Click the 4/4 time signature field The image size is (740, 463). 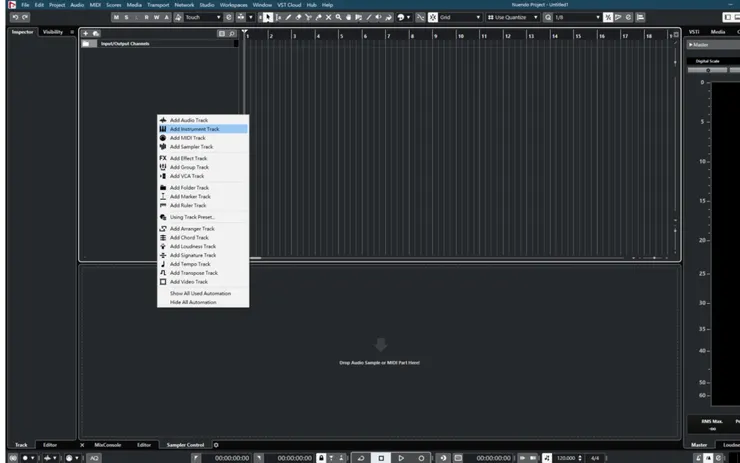pyautogui.click(x=595, y=458)
